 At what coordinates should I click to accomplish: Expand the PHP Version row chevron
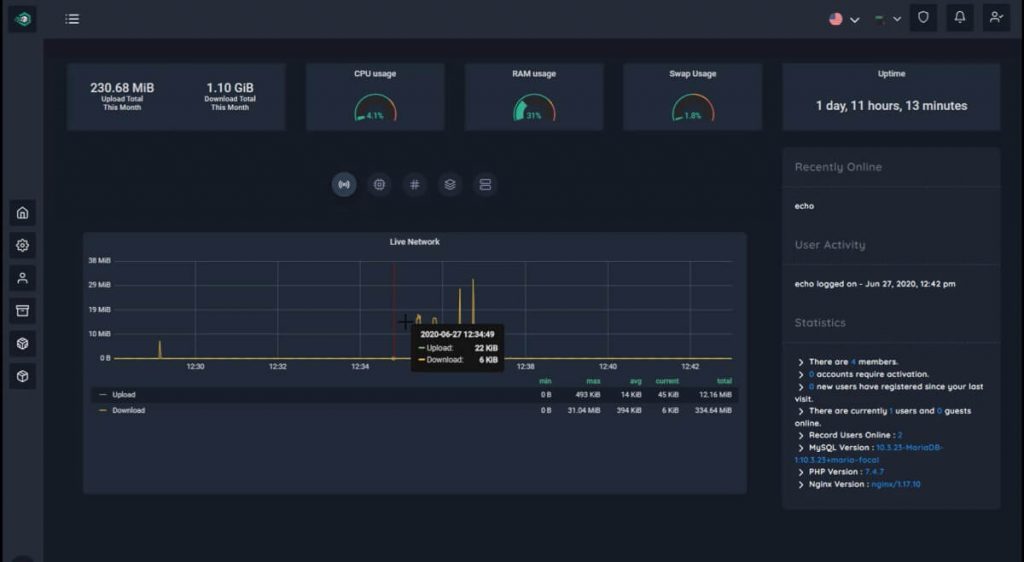tap(801, 473)
